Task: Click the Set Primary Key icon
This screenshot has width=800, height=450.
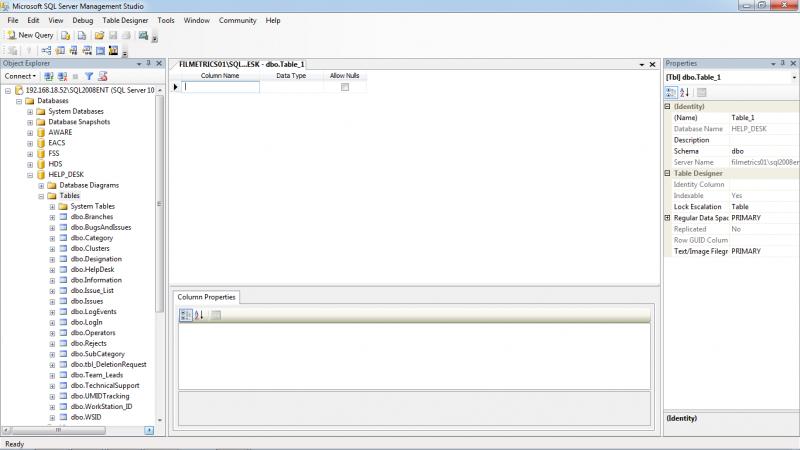Action: [x=29, y=50]
